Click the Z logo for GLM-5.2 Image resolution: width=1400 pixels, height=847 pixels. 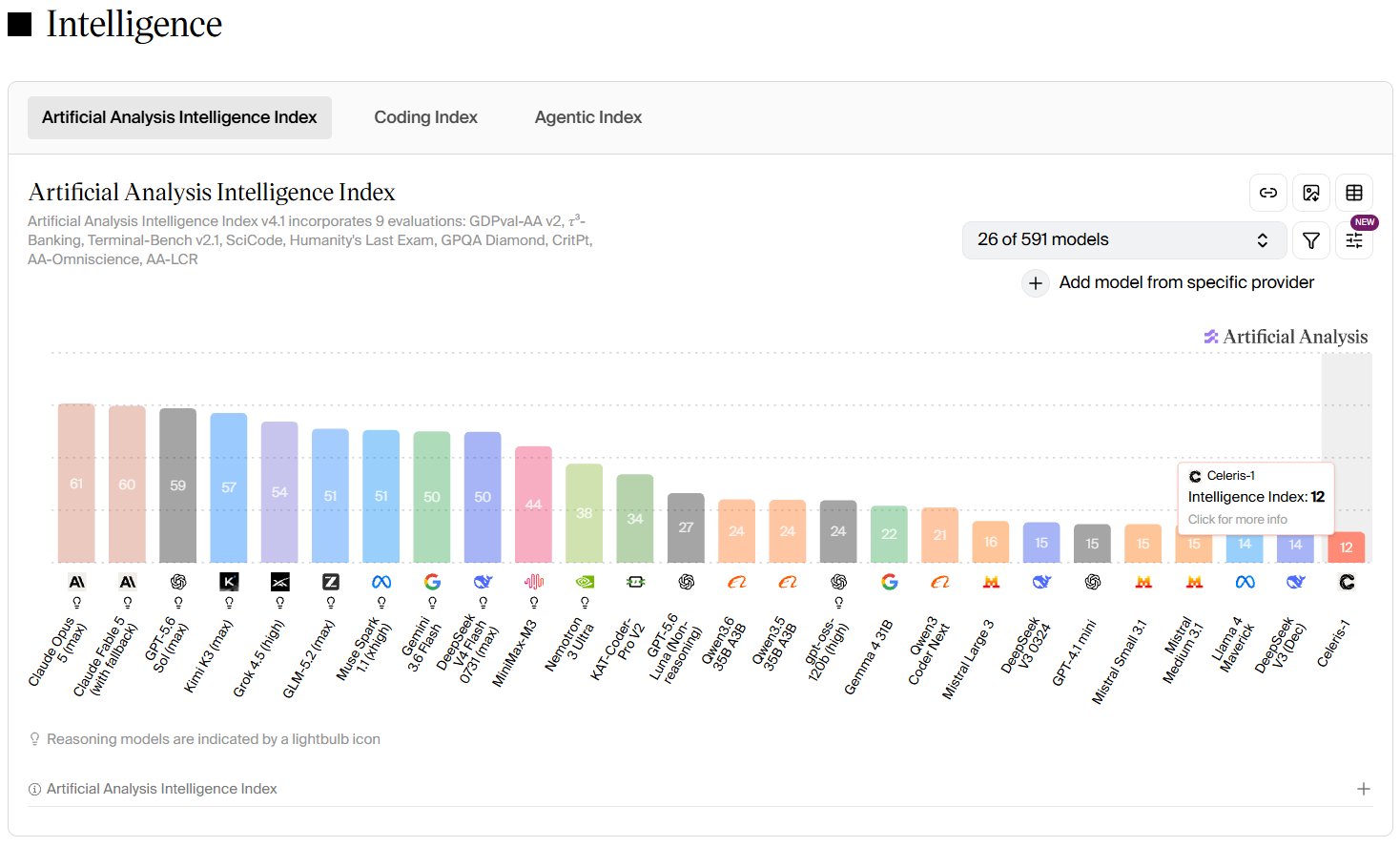[x=331, y=582]
